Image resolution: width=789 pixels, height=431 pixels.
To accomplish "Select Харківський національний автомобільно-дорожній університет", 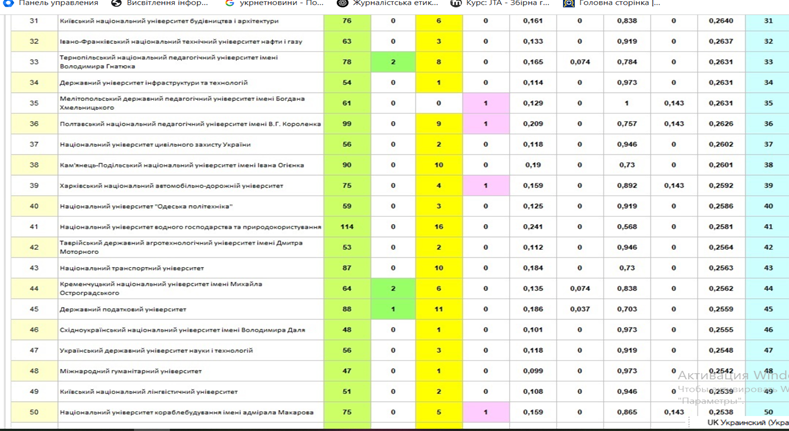I will pos(171,186).
